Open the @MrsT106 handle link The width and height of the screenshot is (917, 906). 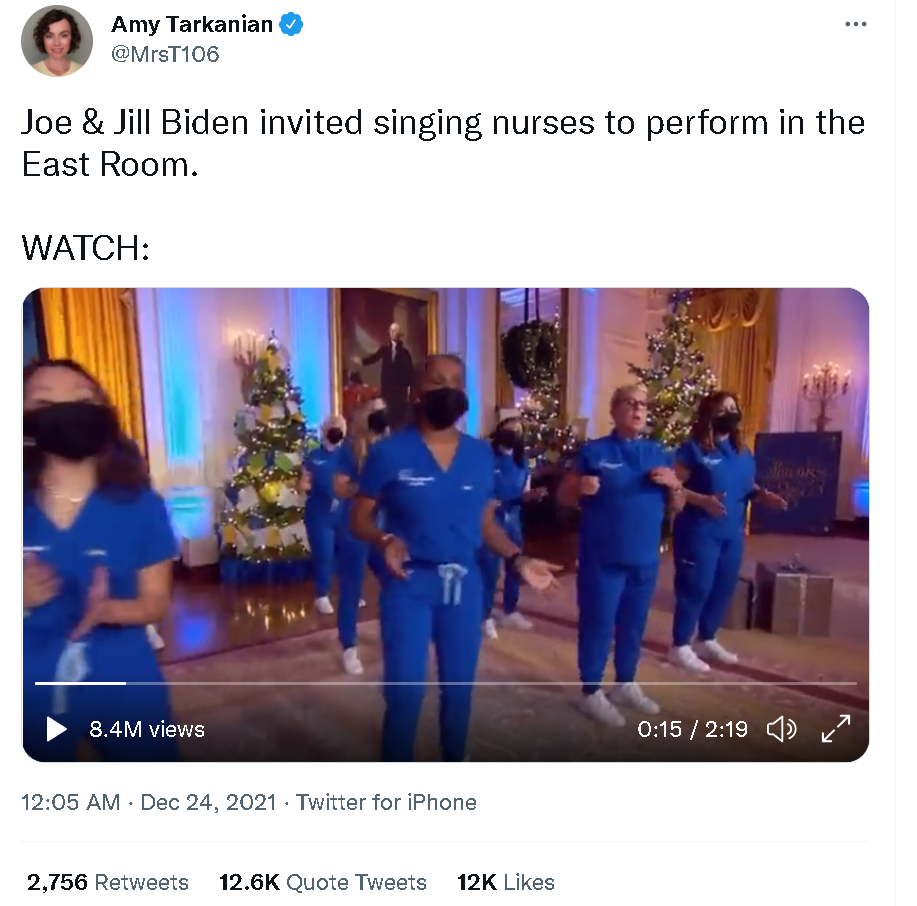tap(165, 54)
